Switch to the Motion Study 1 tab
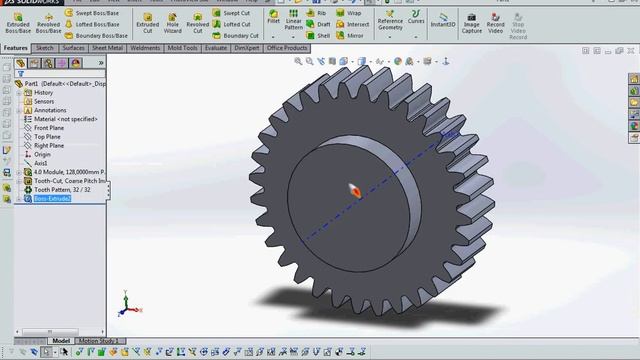Screen dimensions: 640x360 pyautogui.click(x=98, y=341)
